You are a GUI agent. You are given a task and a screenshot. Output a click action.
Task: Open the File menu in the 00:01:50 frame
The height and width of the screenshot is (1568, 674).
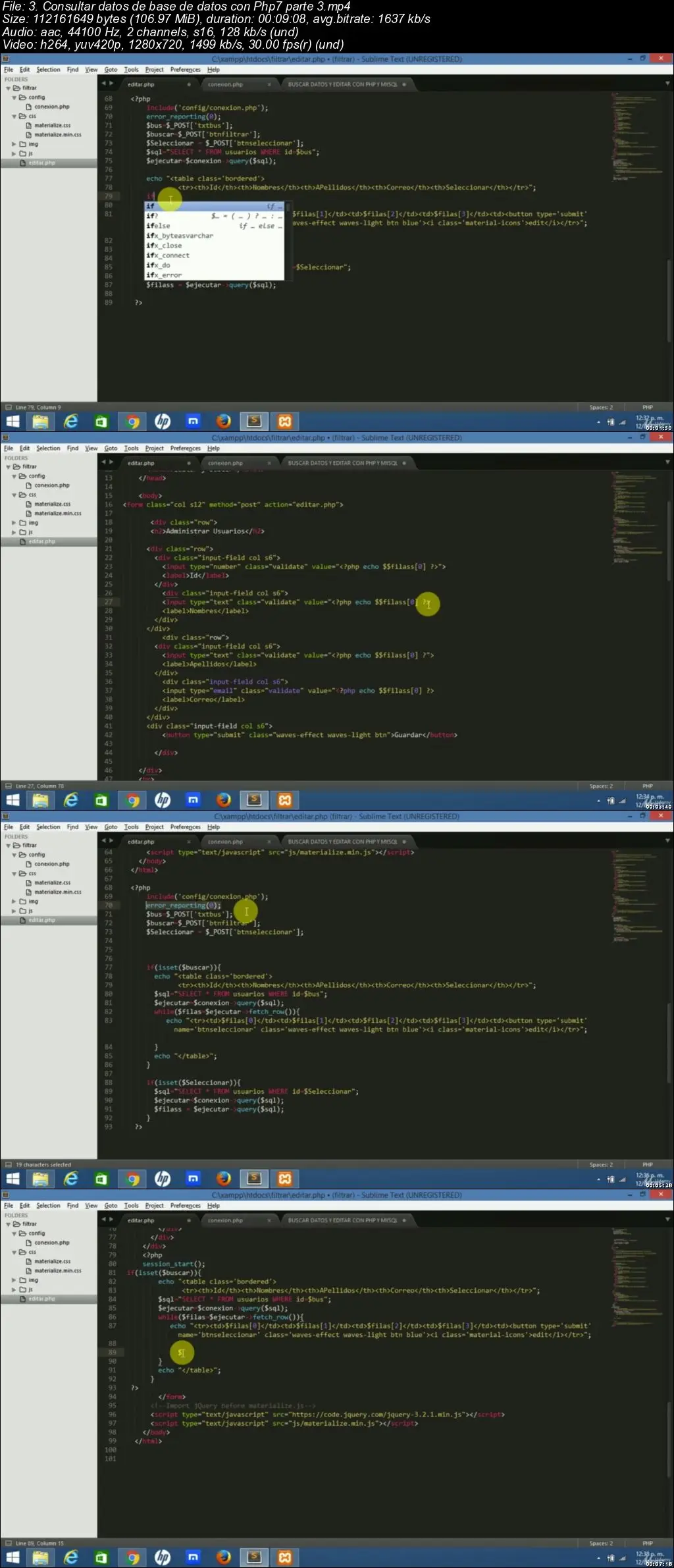pos(9,70)
